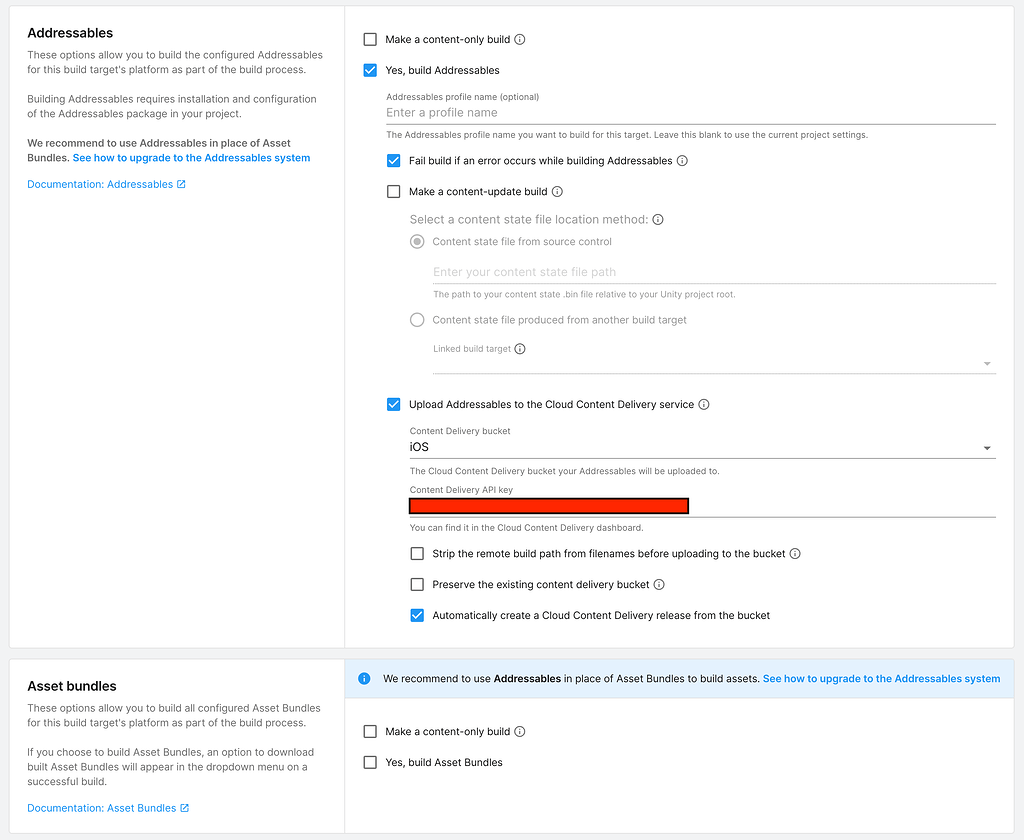Click info icon beside Upload Addressables option

tap(704, 405)
